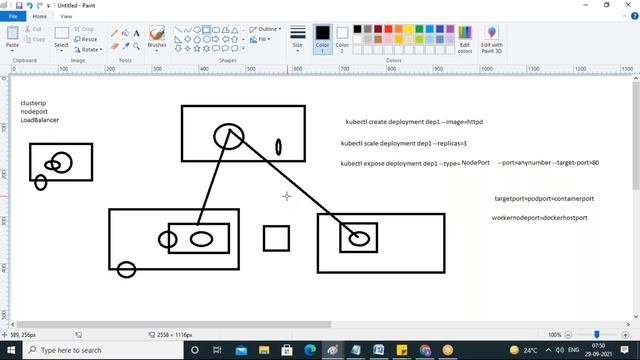640x360 pixels.
Task: Choose the Cloud callout shape
Action: pyautogui.click(x=235, y=49)
